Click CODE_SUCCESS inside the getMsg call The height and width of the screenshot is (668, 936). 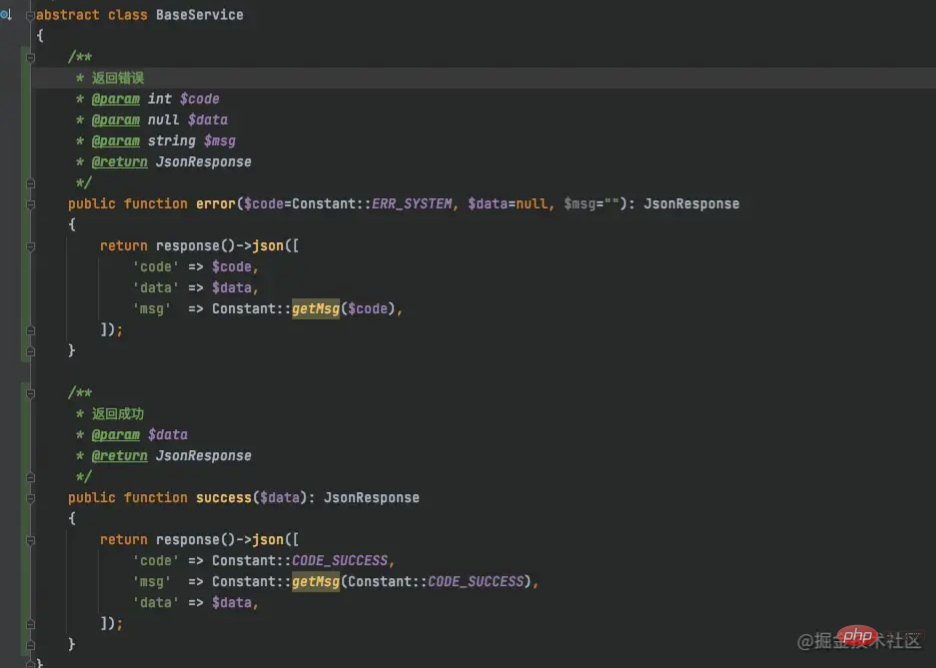pyautogui.click(x=476, y=581)
